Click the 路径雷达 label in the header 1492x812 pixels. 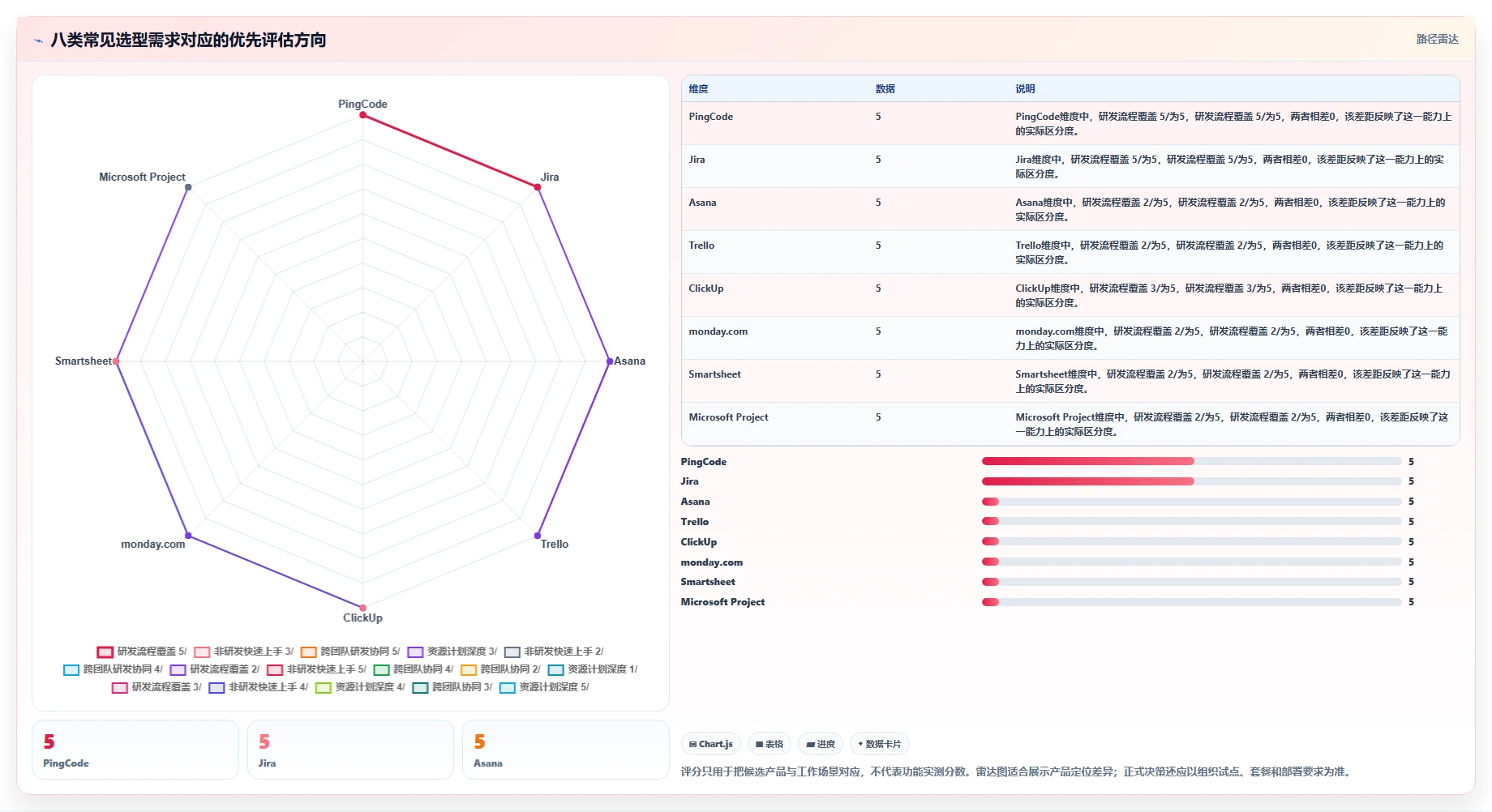coord(1437,39)
